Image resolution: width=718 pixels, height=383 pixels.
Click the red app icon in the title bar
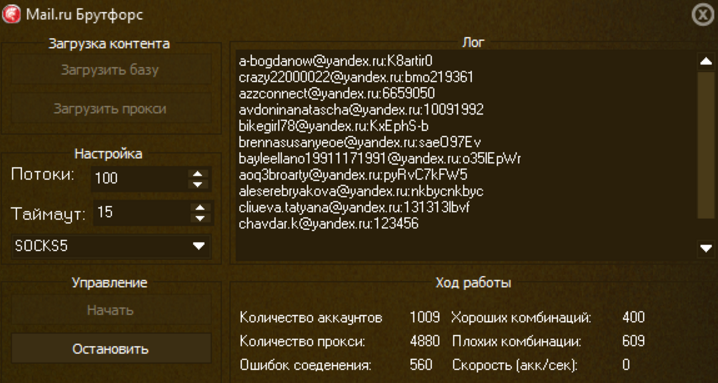pyautogui.click(x=11, y=14)
